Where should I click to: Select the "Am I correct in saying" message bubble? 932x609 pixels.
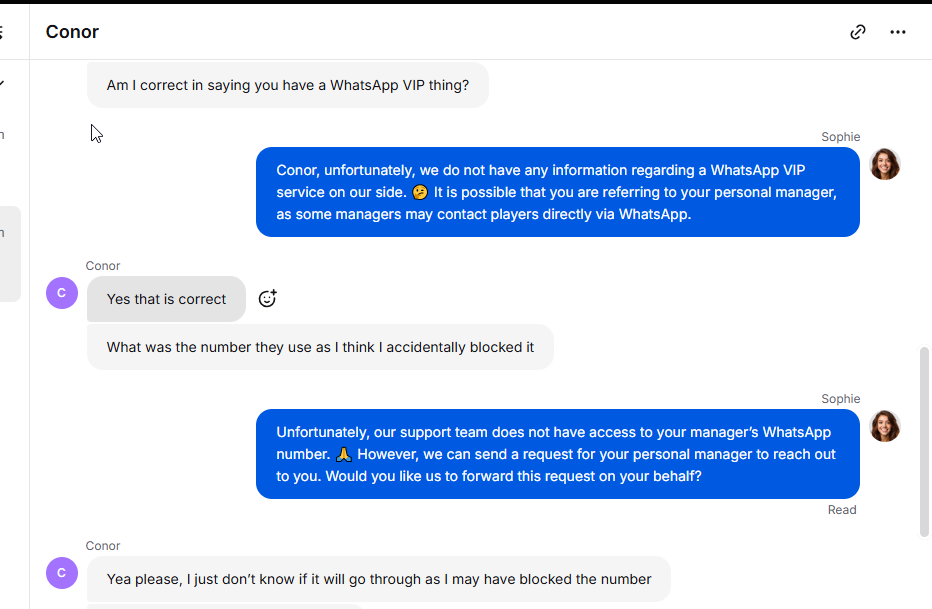288,85
